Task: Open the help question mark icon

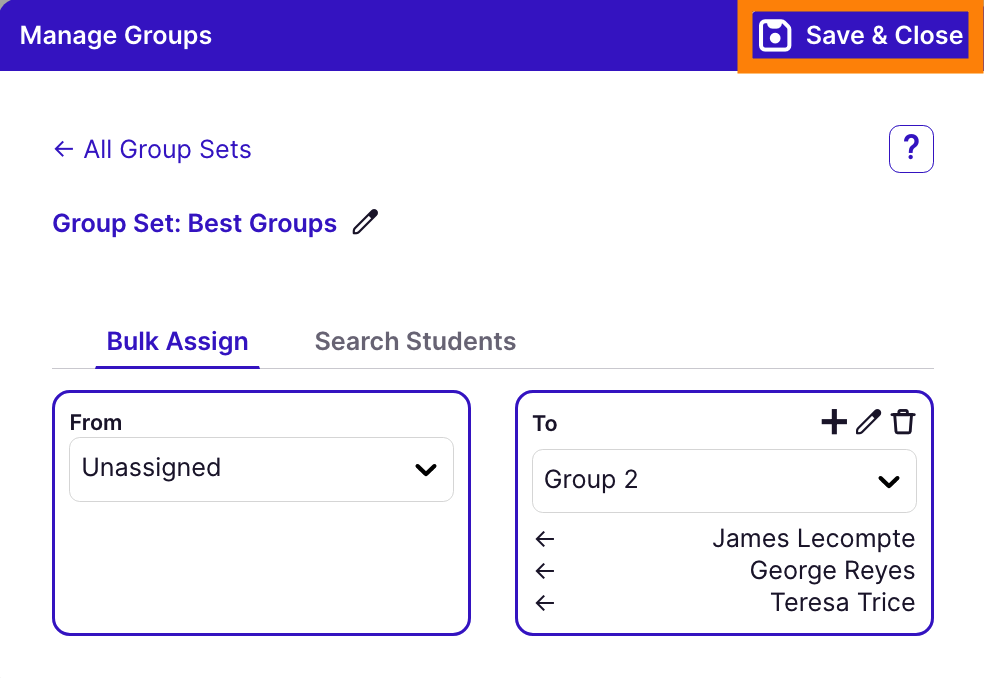Action: click(910, 149)
